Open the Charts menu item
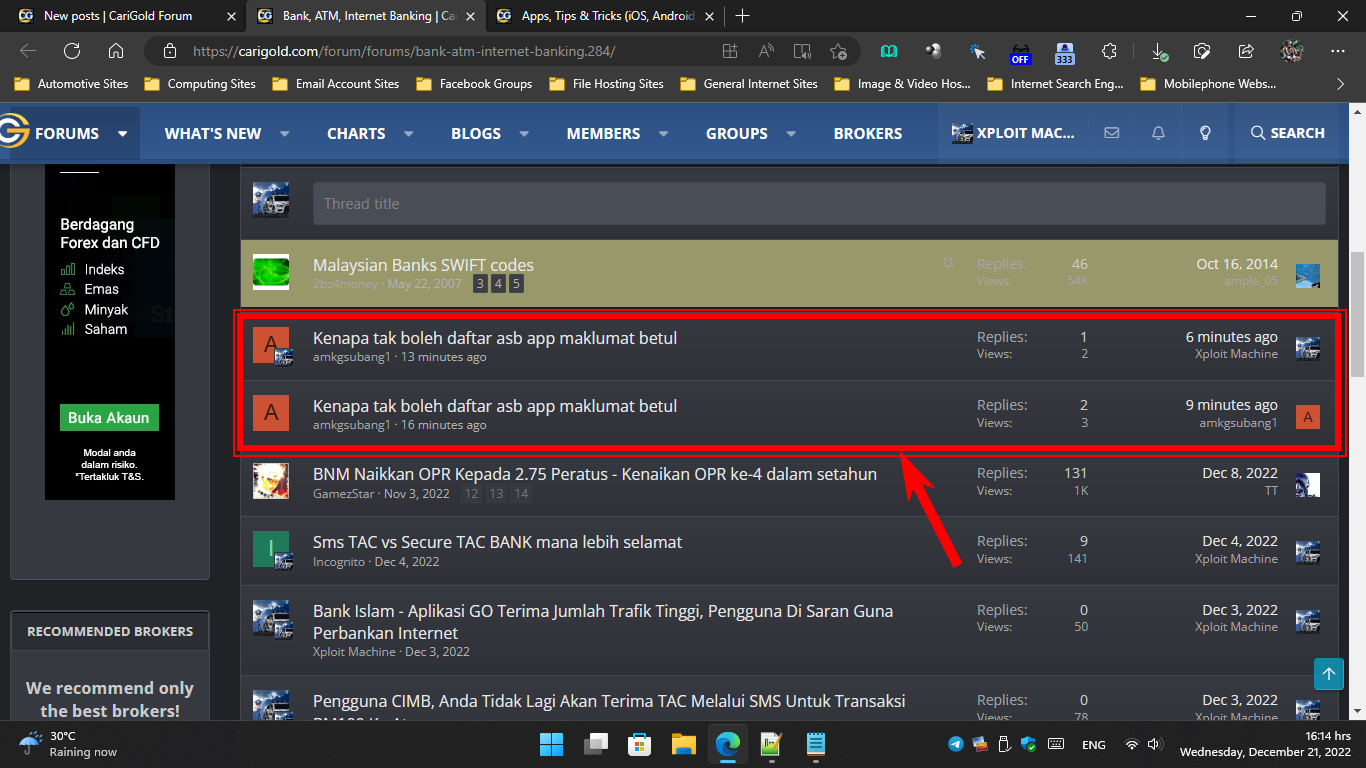The width and height of the screenshot is (1366, 768). click(x=356, y=133)
